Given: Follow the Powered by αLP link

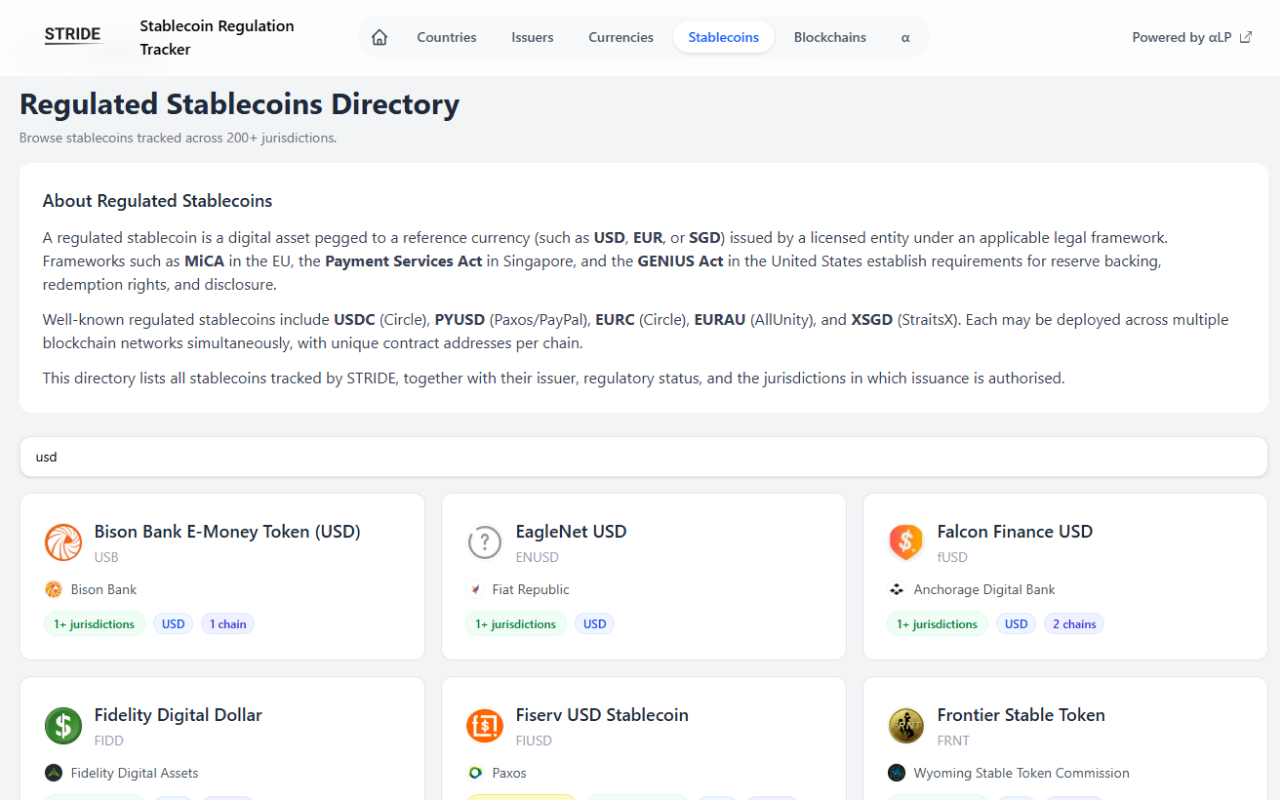Looking at the screenshot, I should click(x=1192, y=37).
